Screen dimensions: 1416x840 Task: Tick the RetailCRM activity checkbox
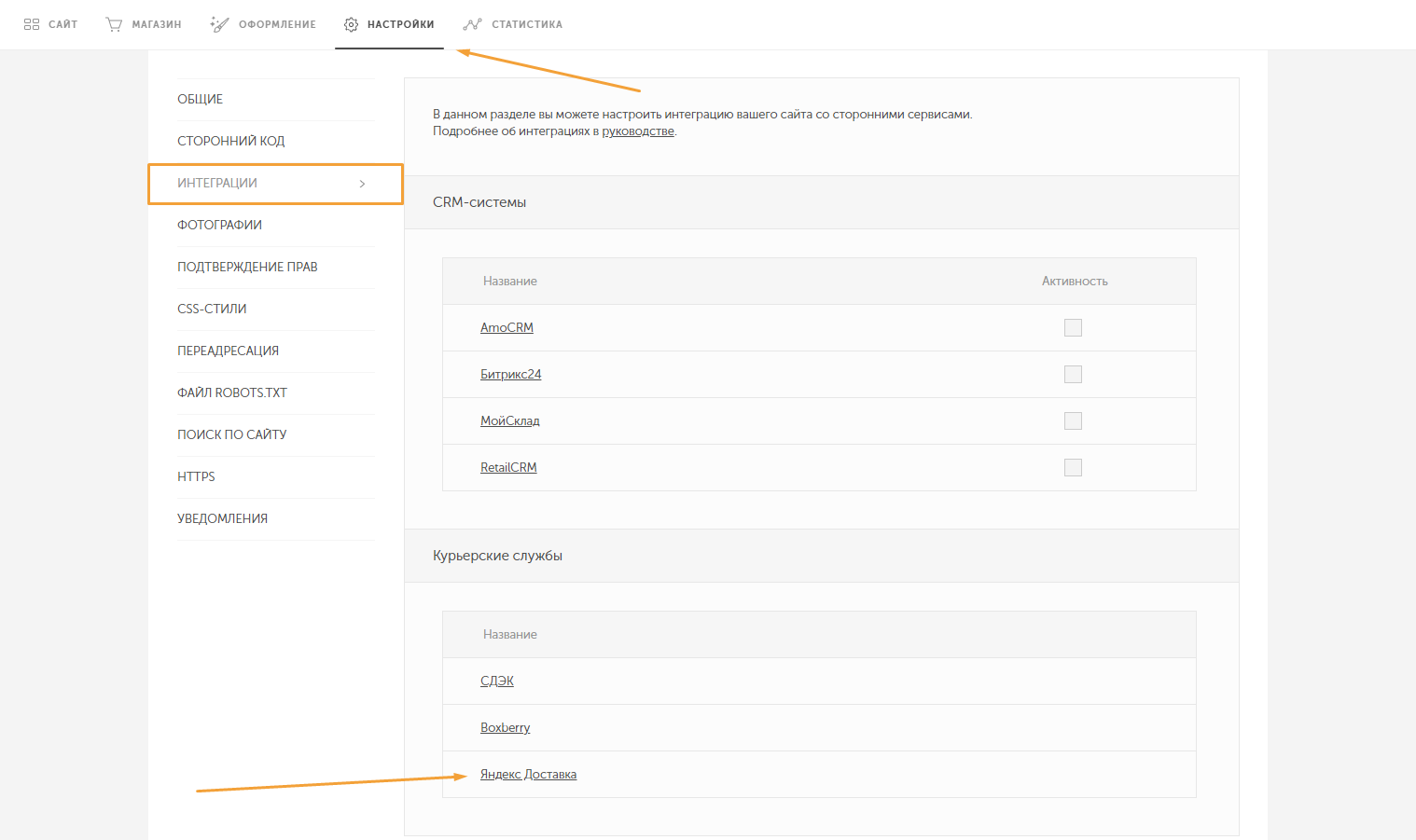tap(1073, 467)
